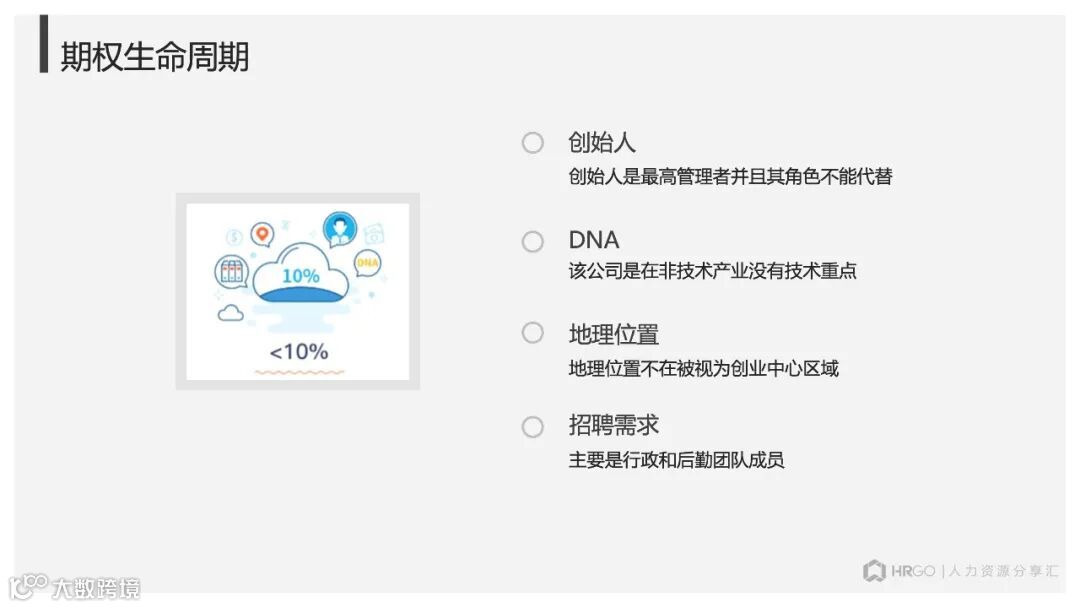The height and width of the screenshot is (608, 1080).
Task: Select the 创始人 circle bullet
Action: (x=533, y=143)
